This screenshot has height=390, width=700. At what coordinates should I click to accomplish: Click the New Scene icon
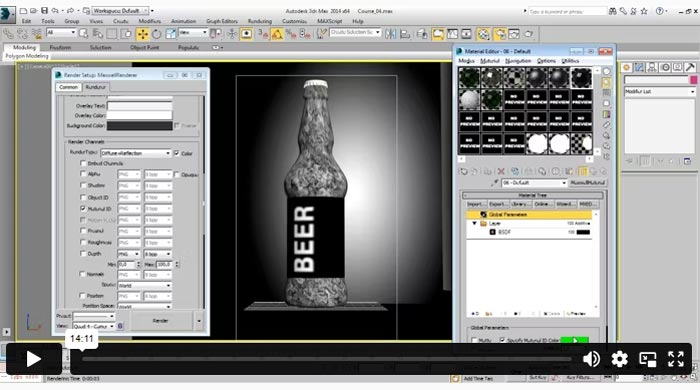pos(23,10)
